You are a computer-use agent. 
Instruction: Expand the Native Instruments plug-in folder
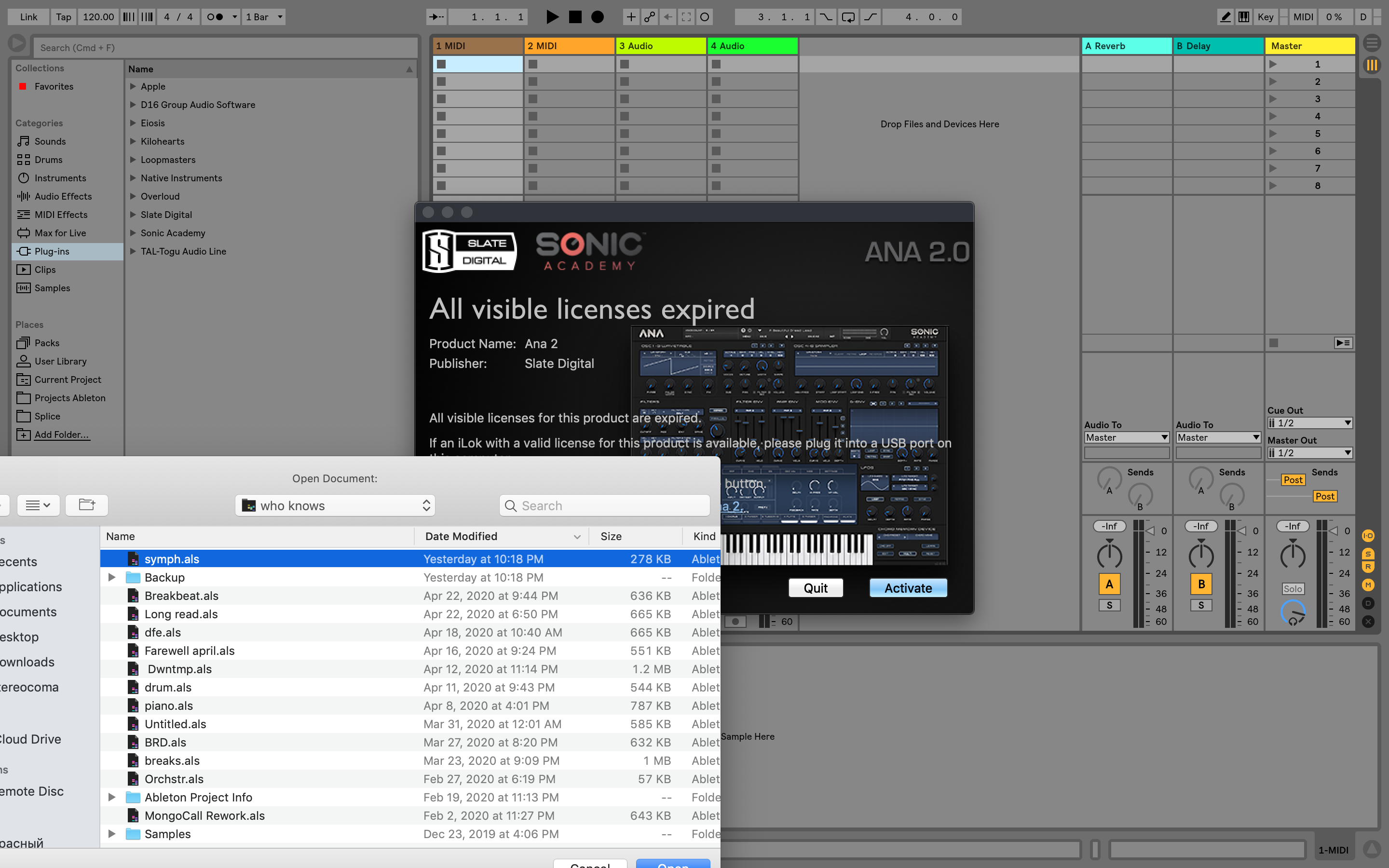(133, 178)
